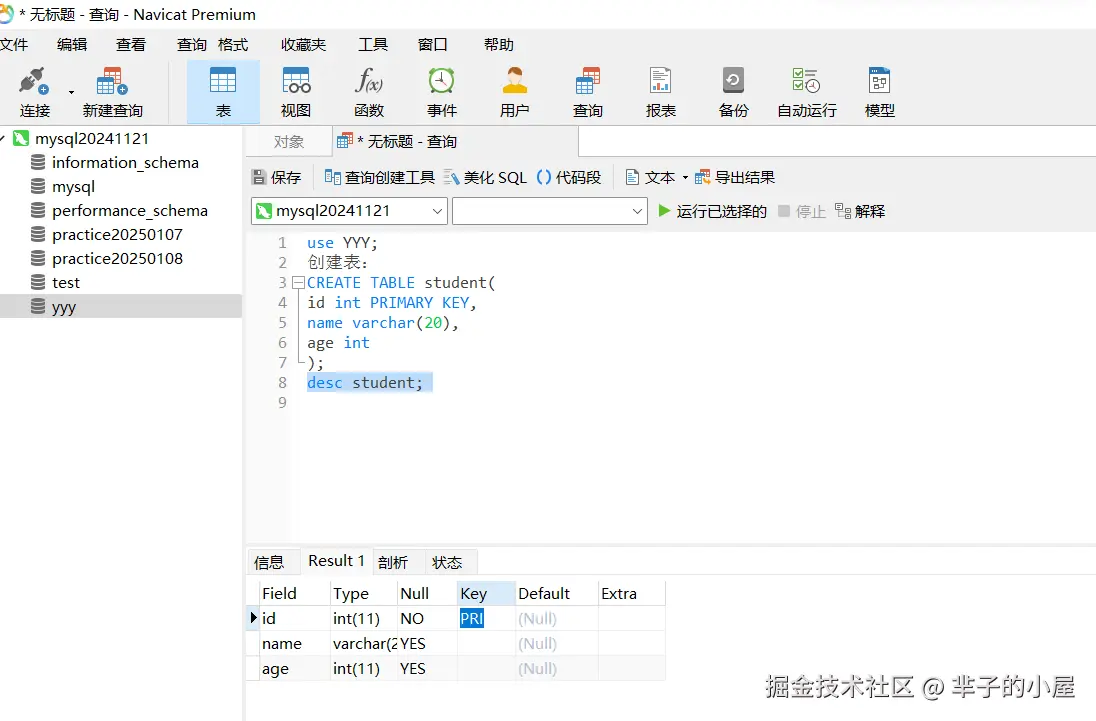Select the 表 table toolbar icon
The height and width of the screenshot is (721, 1096).
(223, 92)
